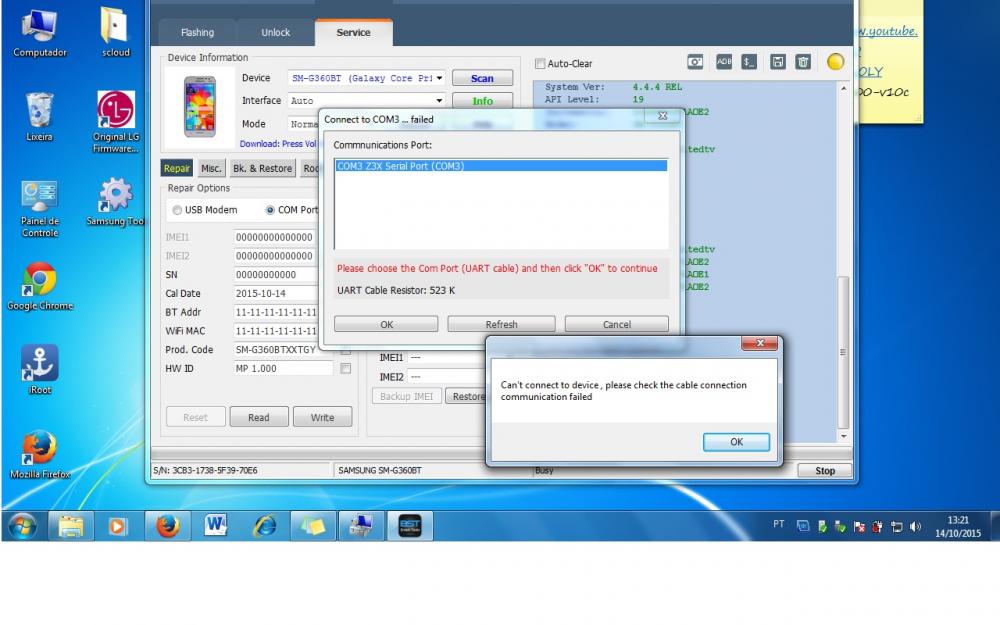This screenshot has width=1000, height=625.
Task: Open File Explorer from the taskbar
Action: pyautogui.click(x=71, y=526)
